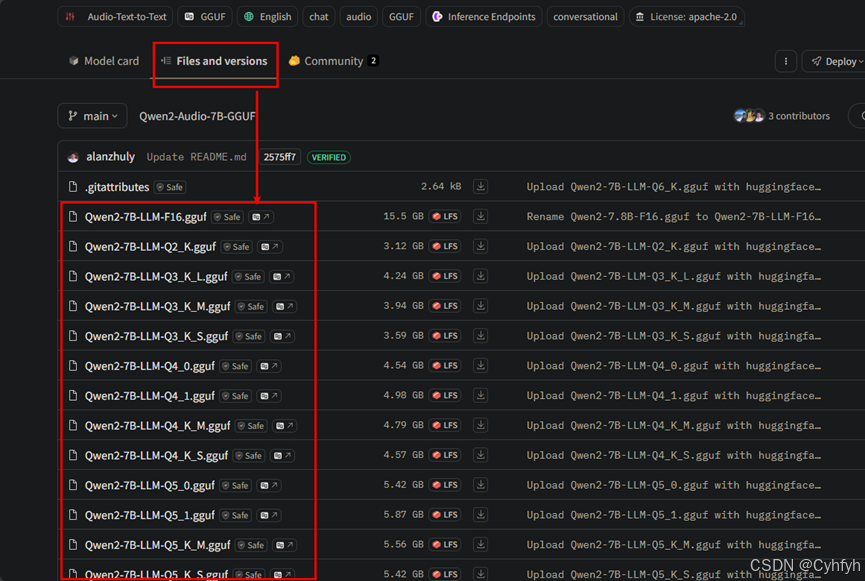Download Qwen2-7B-LLM-Q2_K.gguf via its download icon
The image size is (865, 581).
tap(480, 246)
